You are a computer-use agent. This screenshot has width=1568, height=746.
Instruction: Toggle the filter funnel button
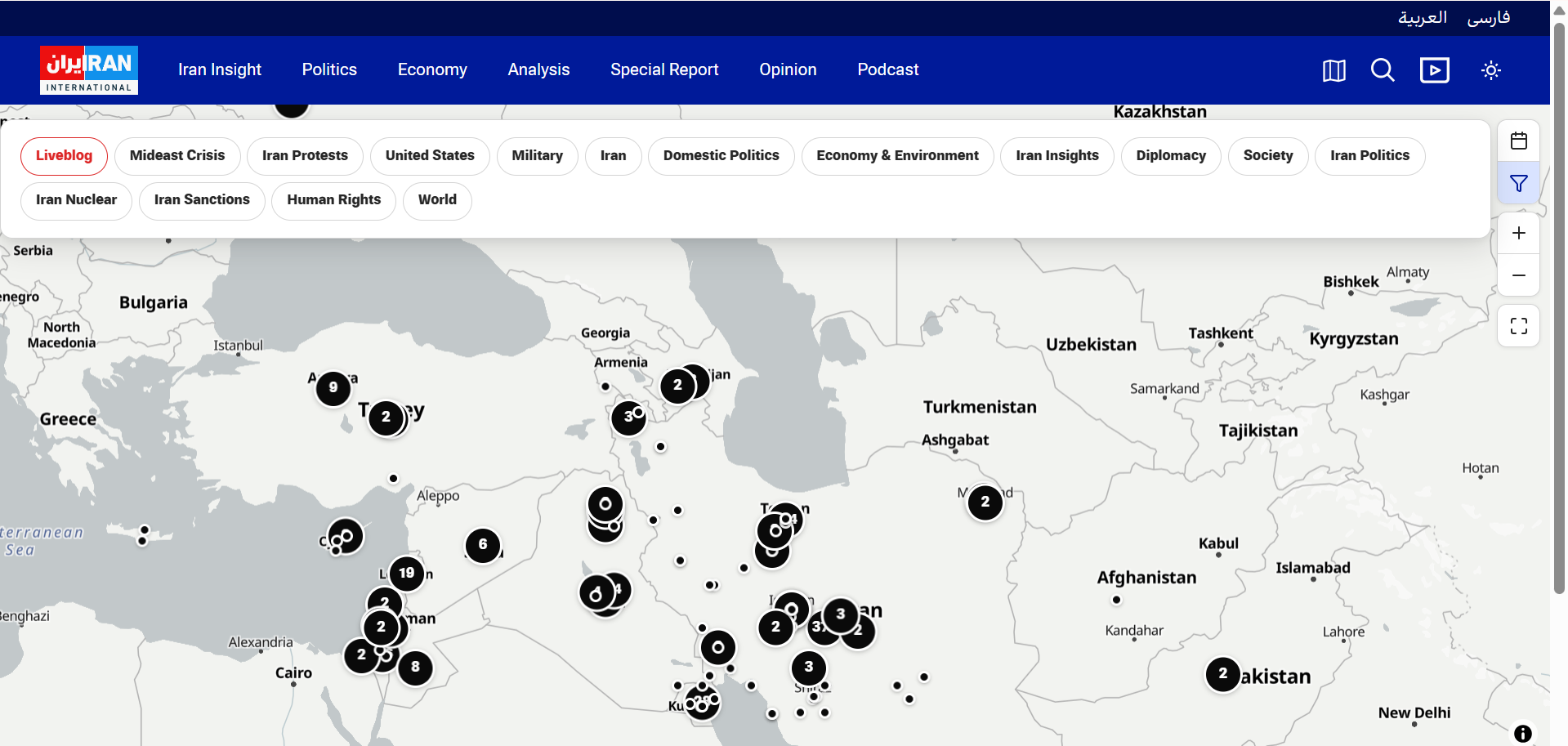pyautogui.click(x=1518, y=184)
